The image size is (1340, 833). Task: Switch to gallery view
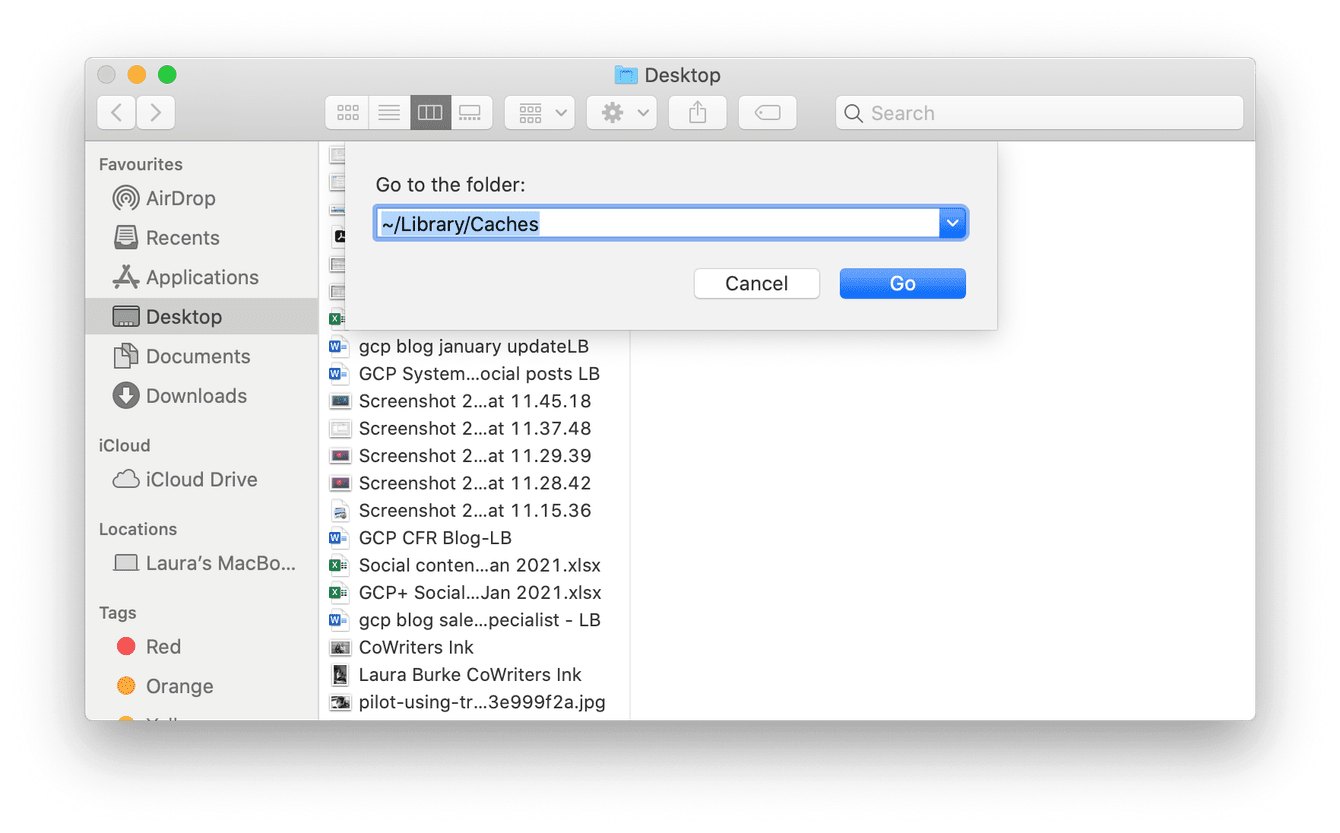pos(471,112)
